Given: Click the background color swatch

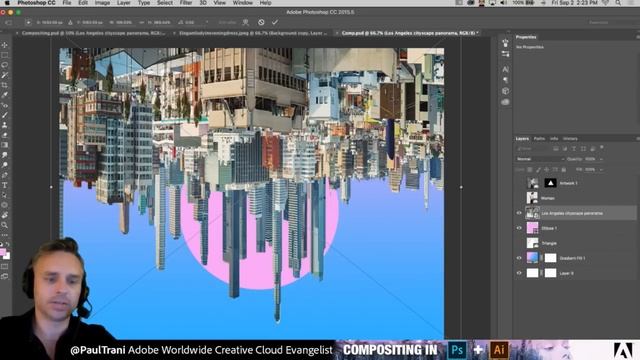Looking at the screenshot, I should [x=7, y=256].
